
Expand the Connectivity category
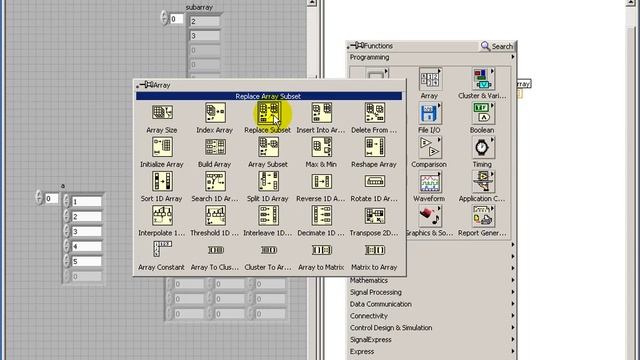click(432, 316)
